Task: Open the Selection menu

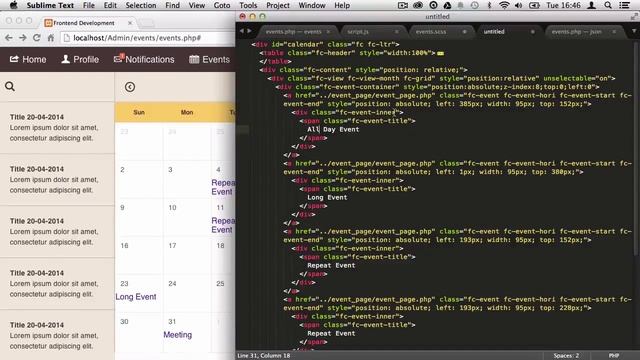Action: pyautogui.click(x=141, y=5)
